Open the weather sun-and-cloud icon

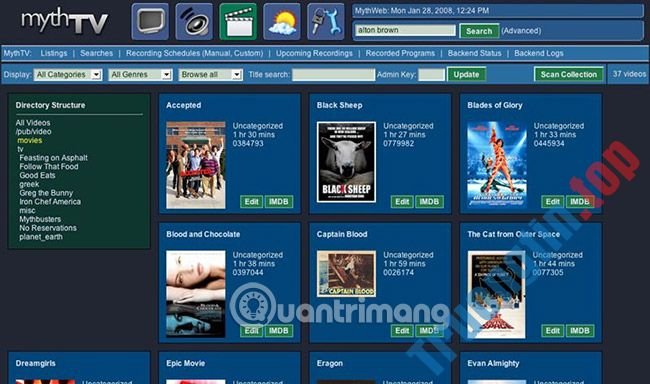[282, 22]
